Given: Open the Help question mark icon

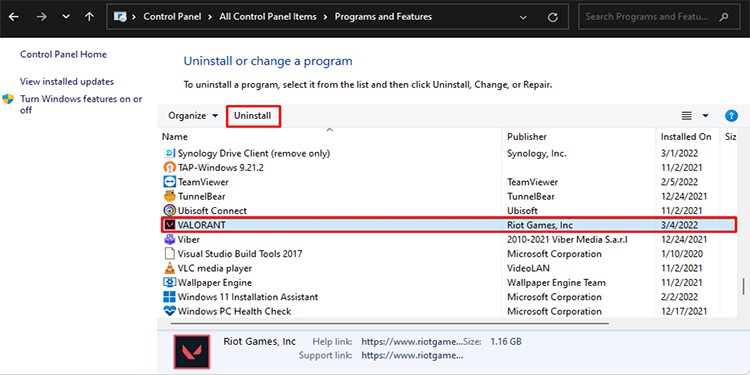Looking at the screenshot, I should [731, 116].
